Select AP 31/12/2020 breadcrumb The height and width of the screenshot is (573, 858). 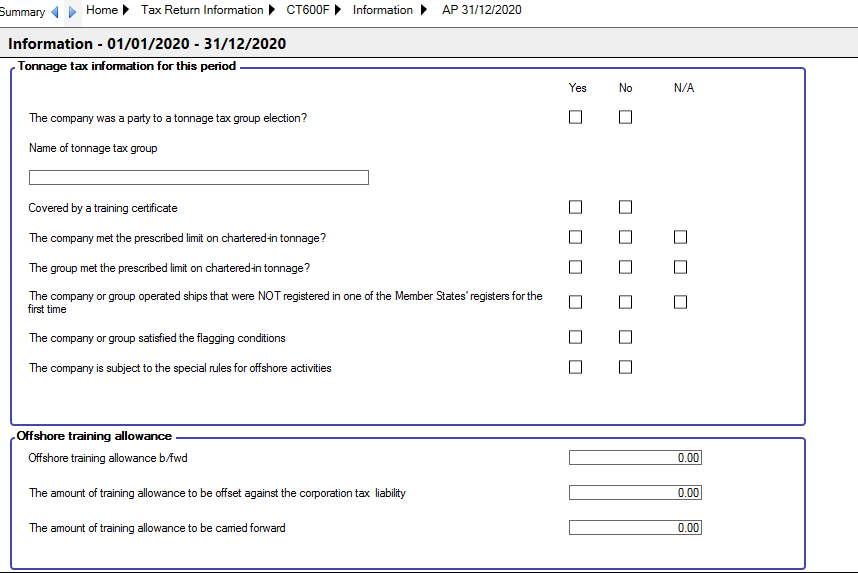[x=482, y=10]
